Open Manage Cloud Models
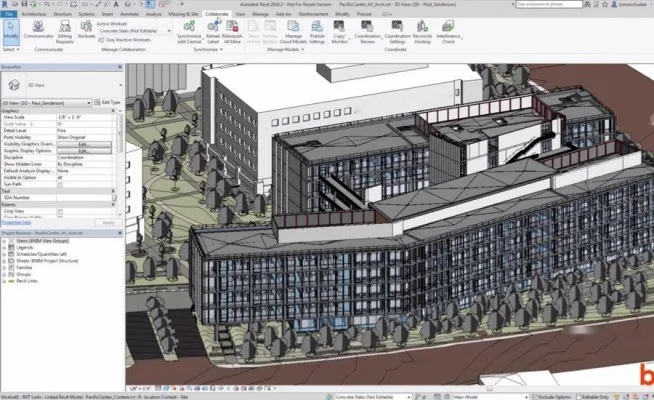Screen dimensions: 654x400 point(293,27)
